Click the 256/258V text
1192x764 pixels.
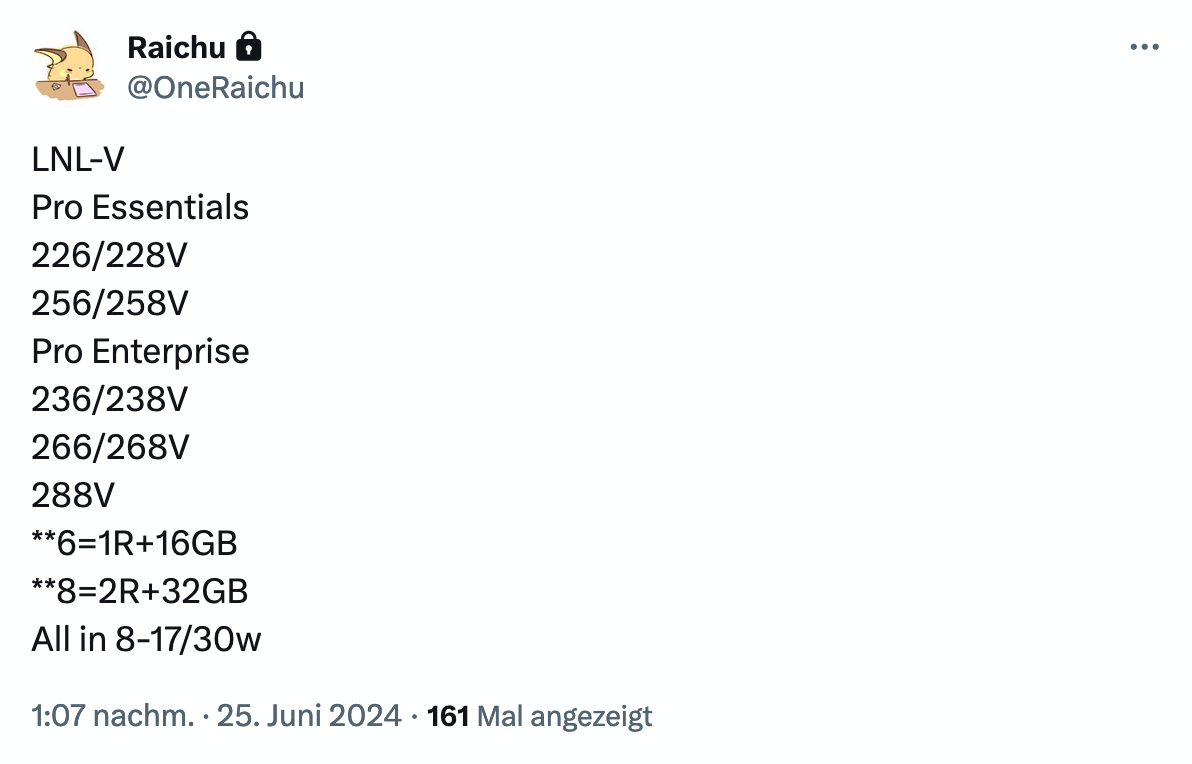tap(110, 303)
